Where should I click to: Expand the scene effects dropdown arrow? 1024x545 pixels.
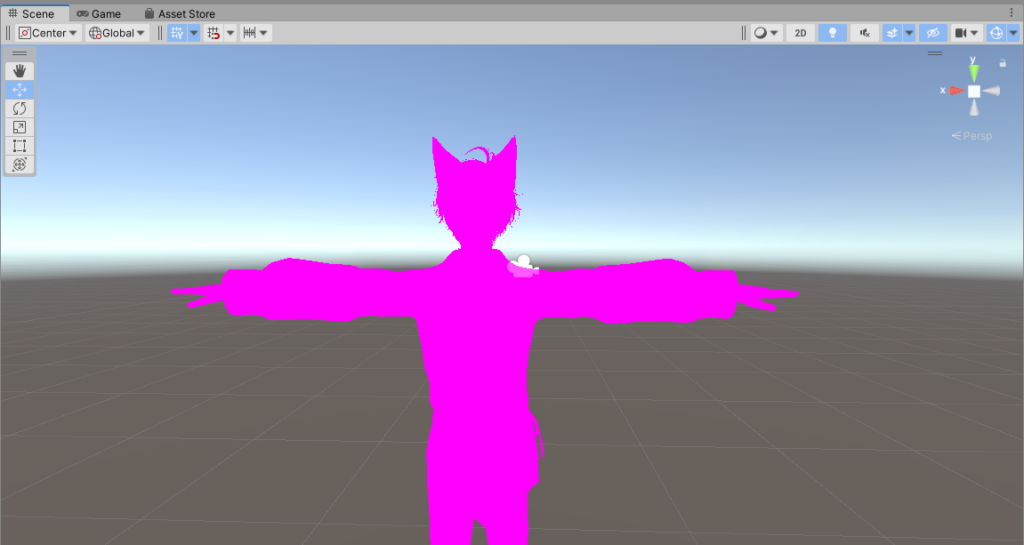coord(908,33)
